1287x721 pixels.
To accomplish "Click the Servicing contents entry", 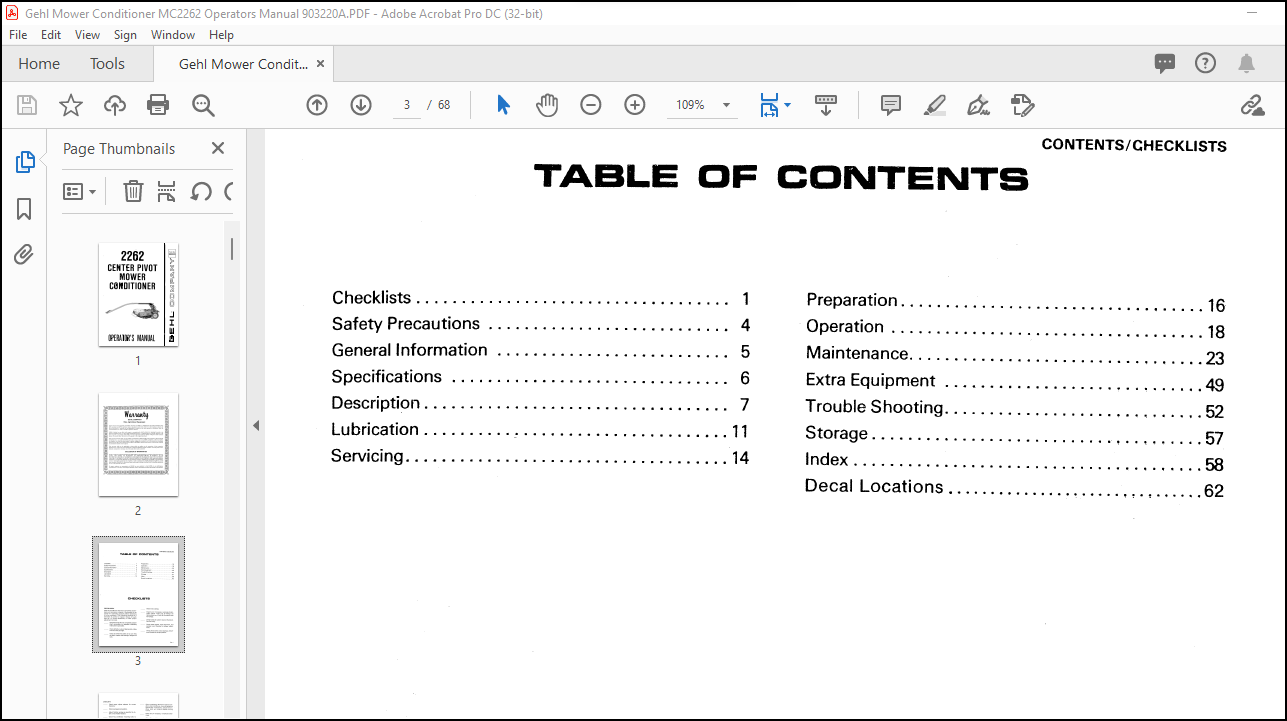I will (540, 457).
